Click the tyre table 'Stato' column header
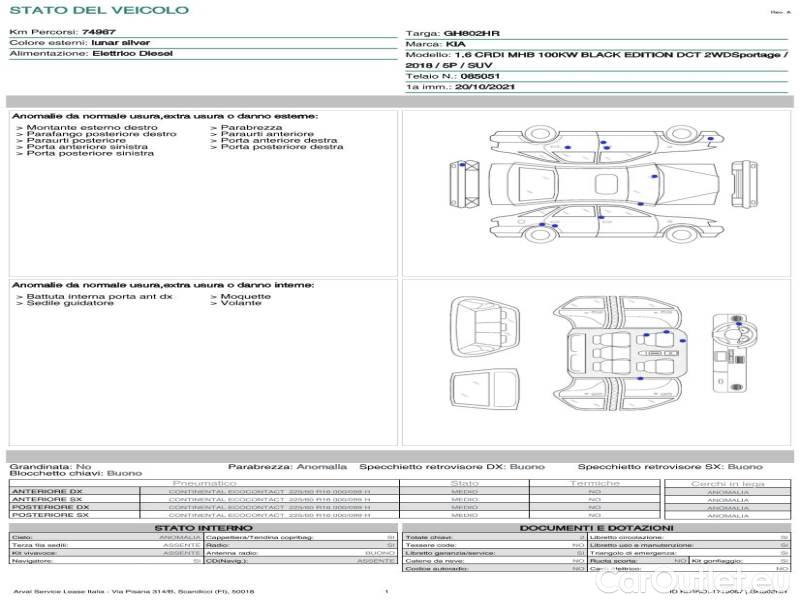This screenshot has height=600, width=800. coord(464,483)
